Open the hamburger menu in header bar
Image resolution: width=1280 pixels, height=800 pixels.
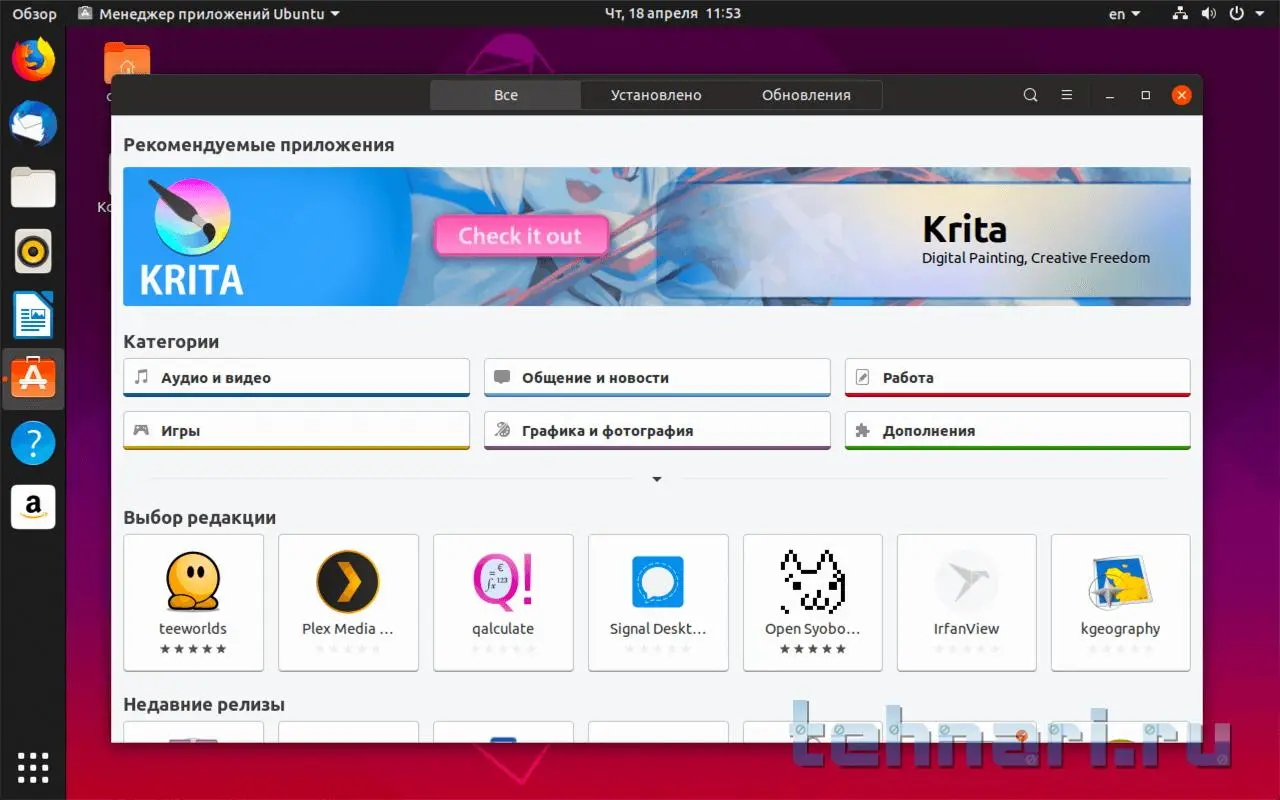1067,95
